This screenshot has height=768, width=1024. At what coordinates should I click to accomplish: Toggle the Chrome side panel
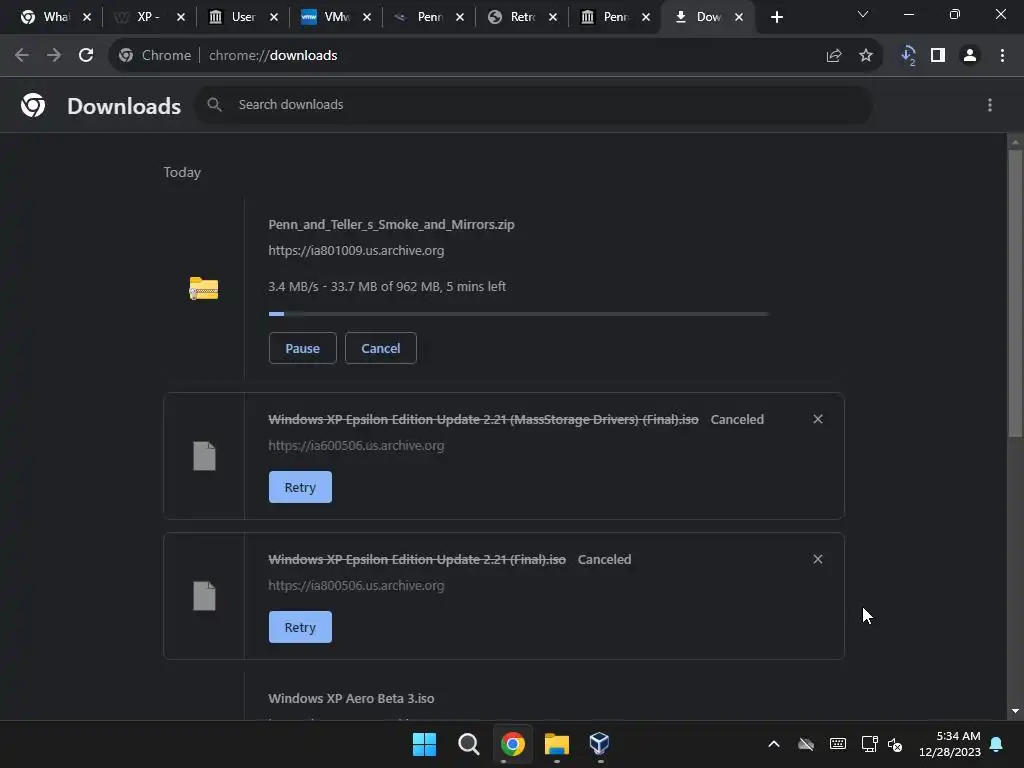click(938, 56)
